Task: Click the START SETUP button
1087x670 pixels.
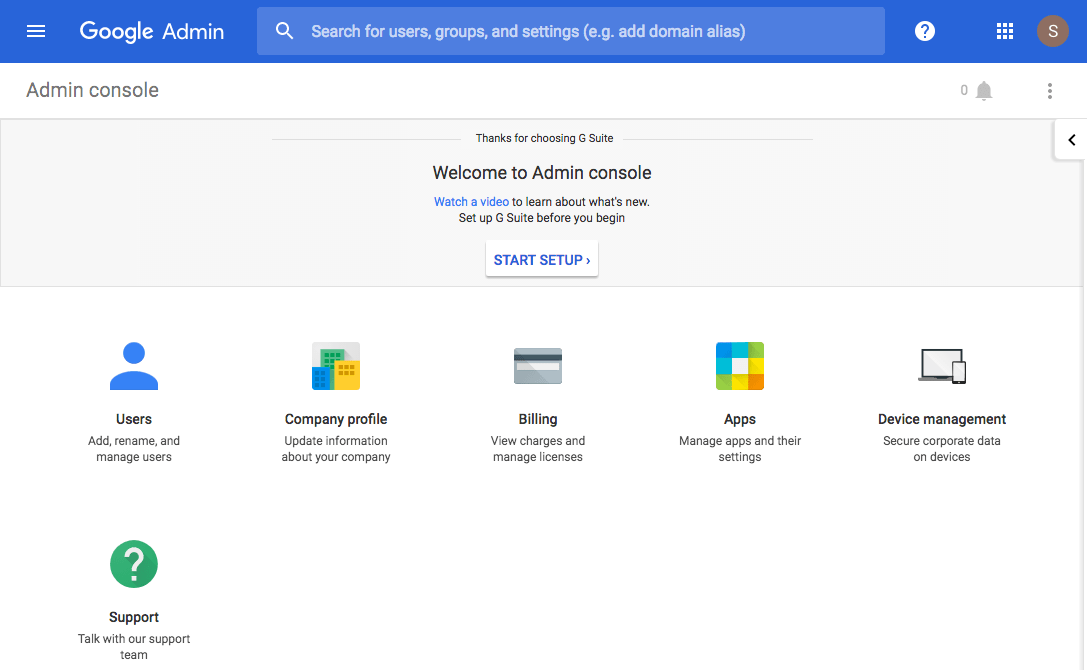Action: tap(541, 259)
